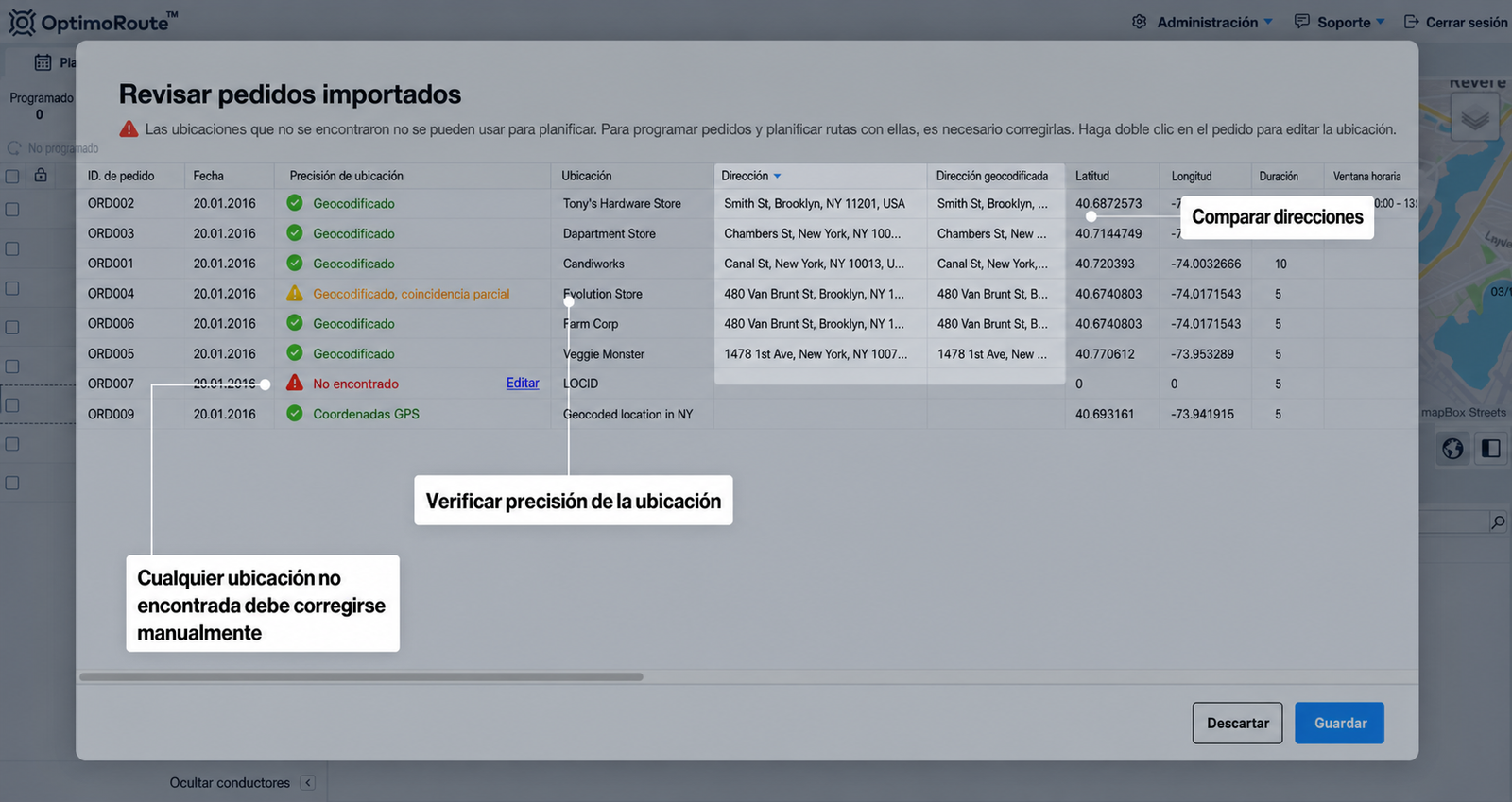1512x802 pixels.
Task: Select the ORD005 order ID cell
Action: [112, 353]
